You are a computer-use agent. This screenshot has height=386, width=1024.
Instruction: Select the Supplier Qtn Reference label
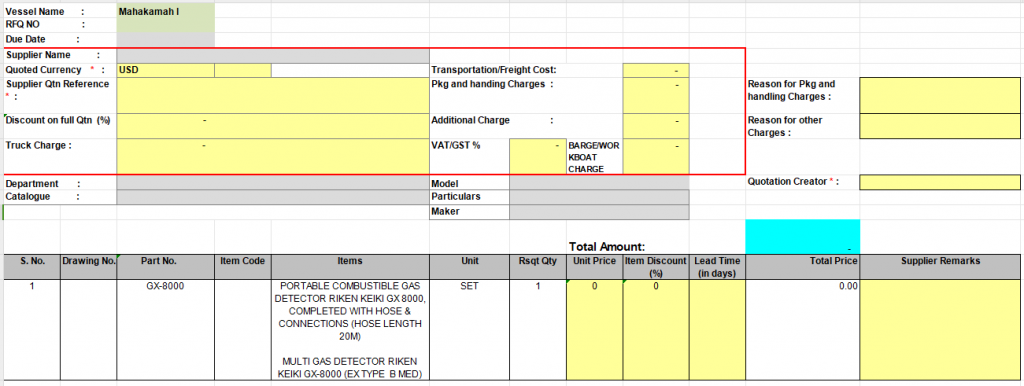57,89
